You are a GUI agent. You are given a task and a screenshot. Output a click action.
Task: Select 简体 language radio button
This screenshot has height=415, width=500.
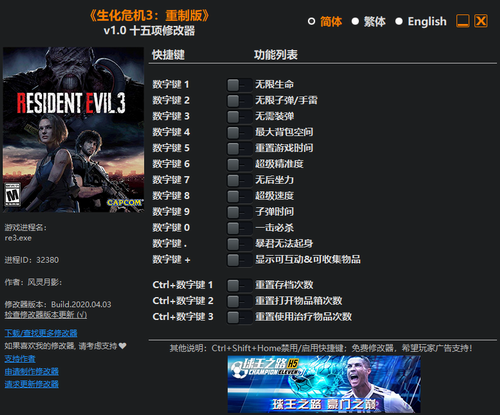pyautogui.click(x=311, y=22)
